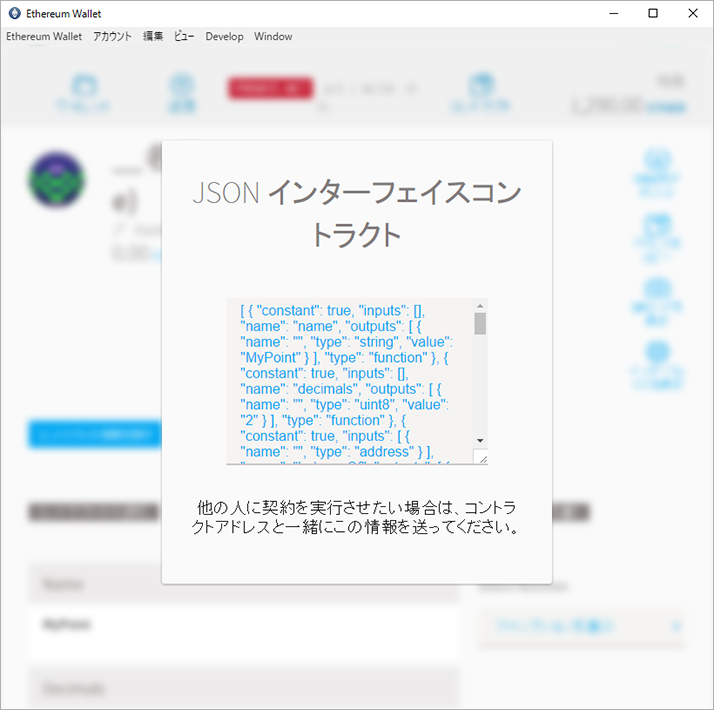Click the JSON text area scroll-up arrow
The width and height of the screenshot is (714, 710).
point(480,306)
